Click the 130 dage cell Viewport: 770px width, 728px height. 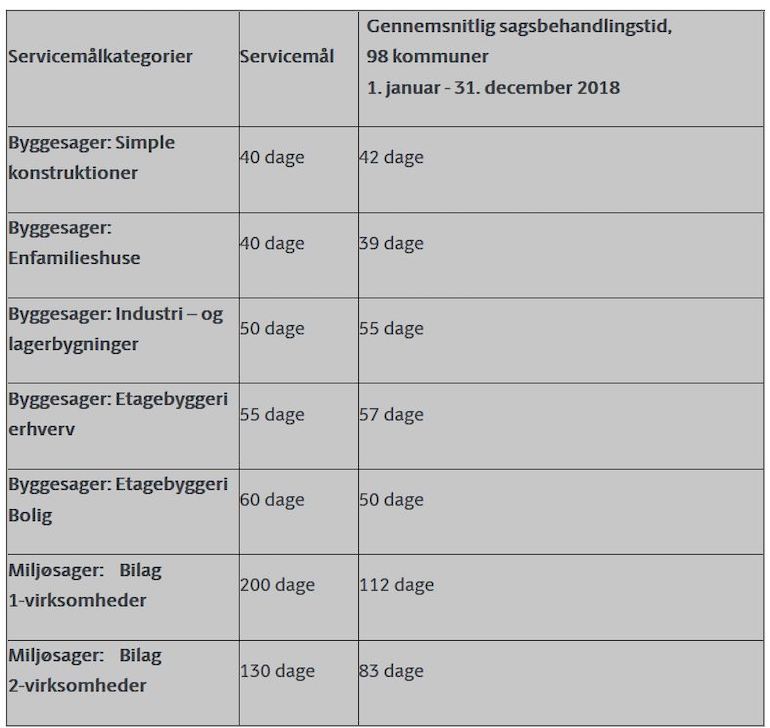277,671
